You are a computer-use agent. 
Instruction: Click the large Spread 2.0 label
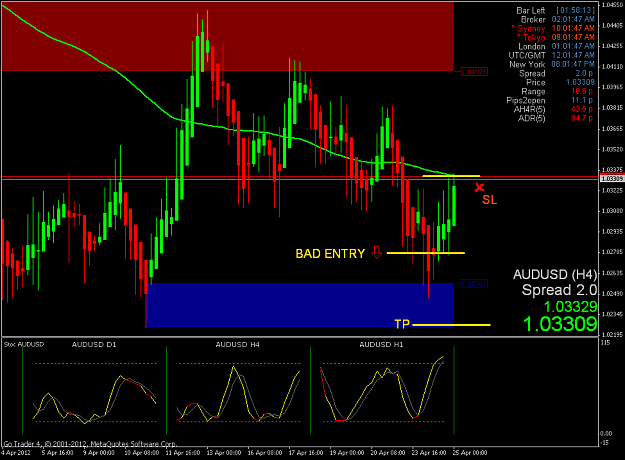559,290
